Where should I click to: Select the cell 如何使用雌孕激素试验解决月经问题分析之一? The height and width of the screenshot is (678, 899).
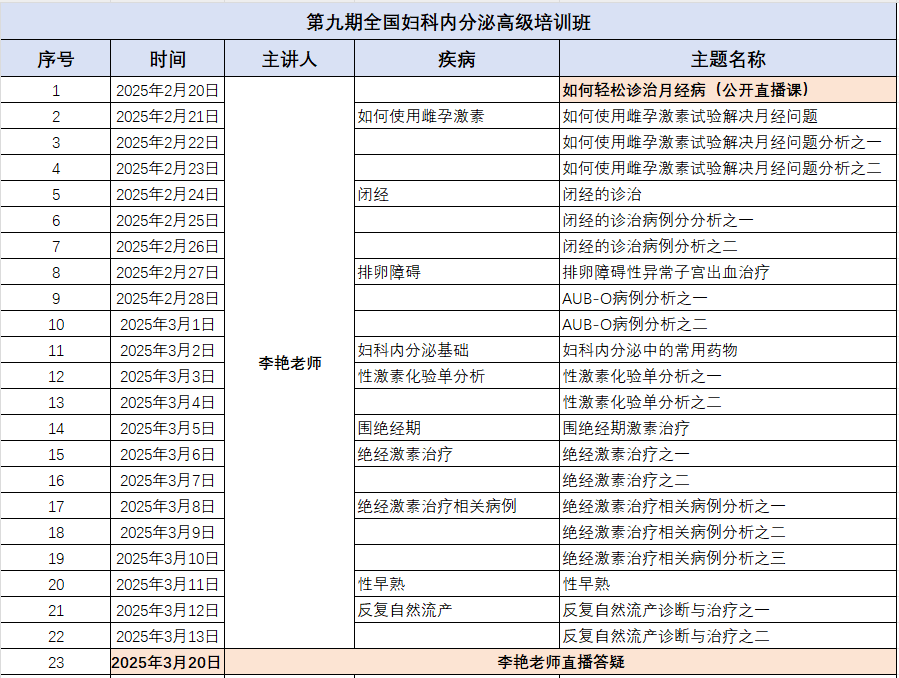728,142
